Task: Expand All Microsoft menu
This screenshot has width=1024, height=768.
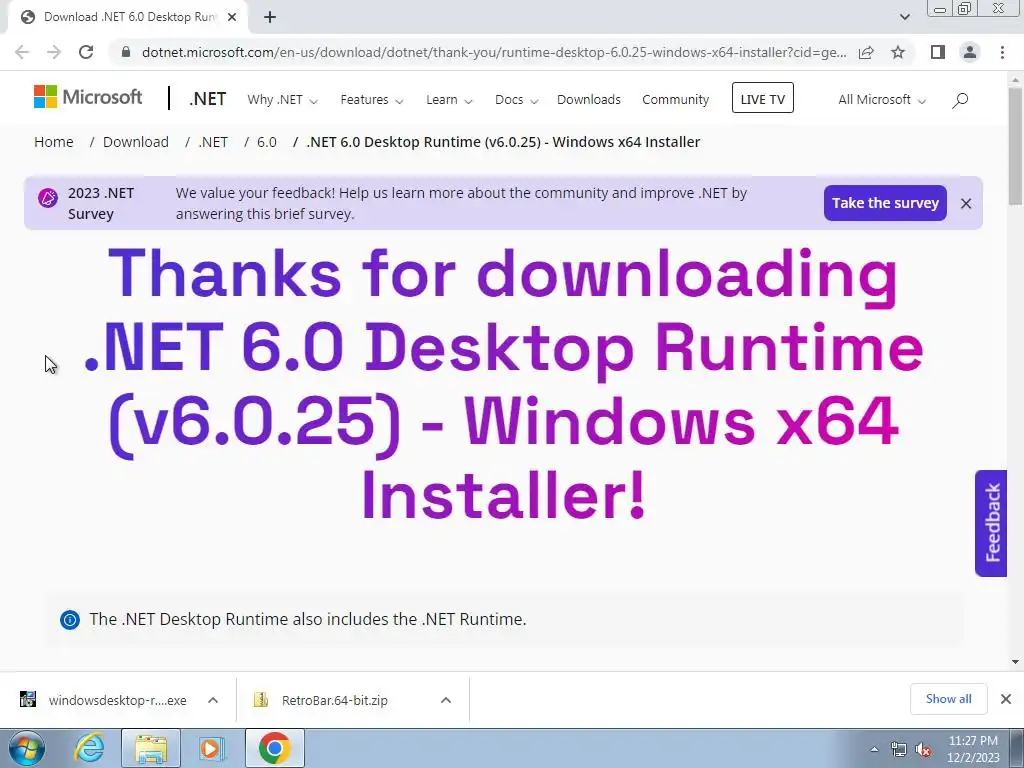Action: [x=882, y=100]
